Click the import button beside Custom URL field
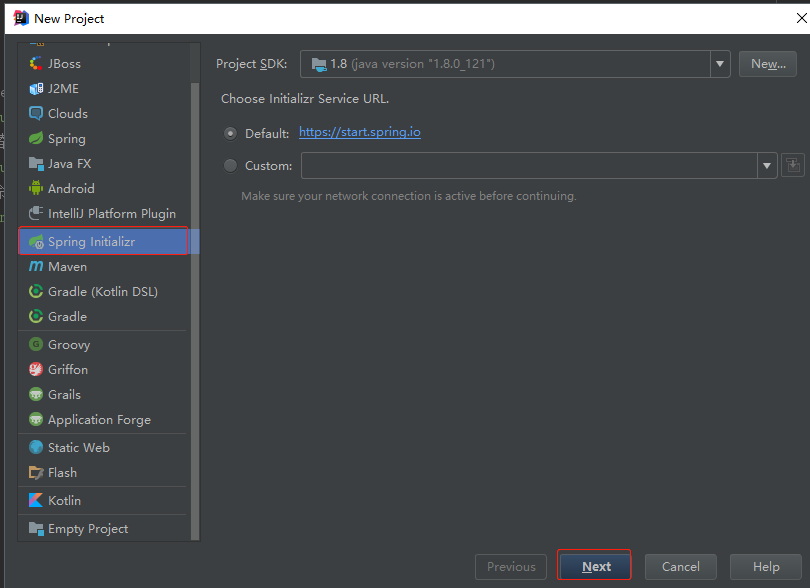 click(792, 165)
